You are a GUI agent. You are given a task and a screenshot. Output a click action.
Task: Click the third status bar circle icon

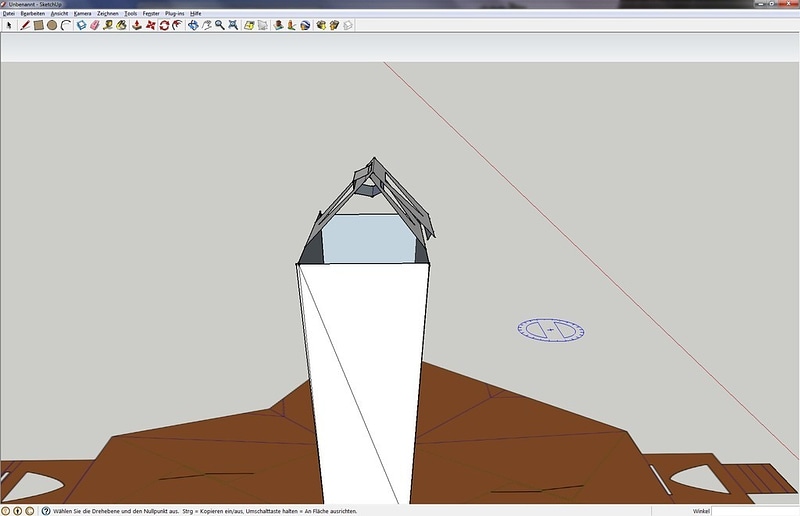30,510
